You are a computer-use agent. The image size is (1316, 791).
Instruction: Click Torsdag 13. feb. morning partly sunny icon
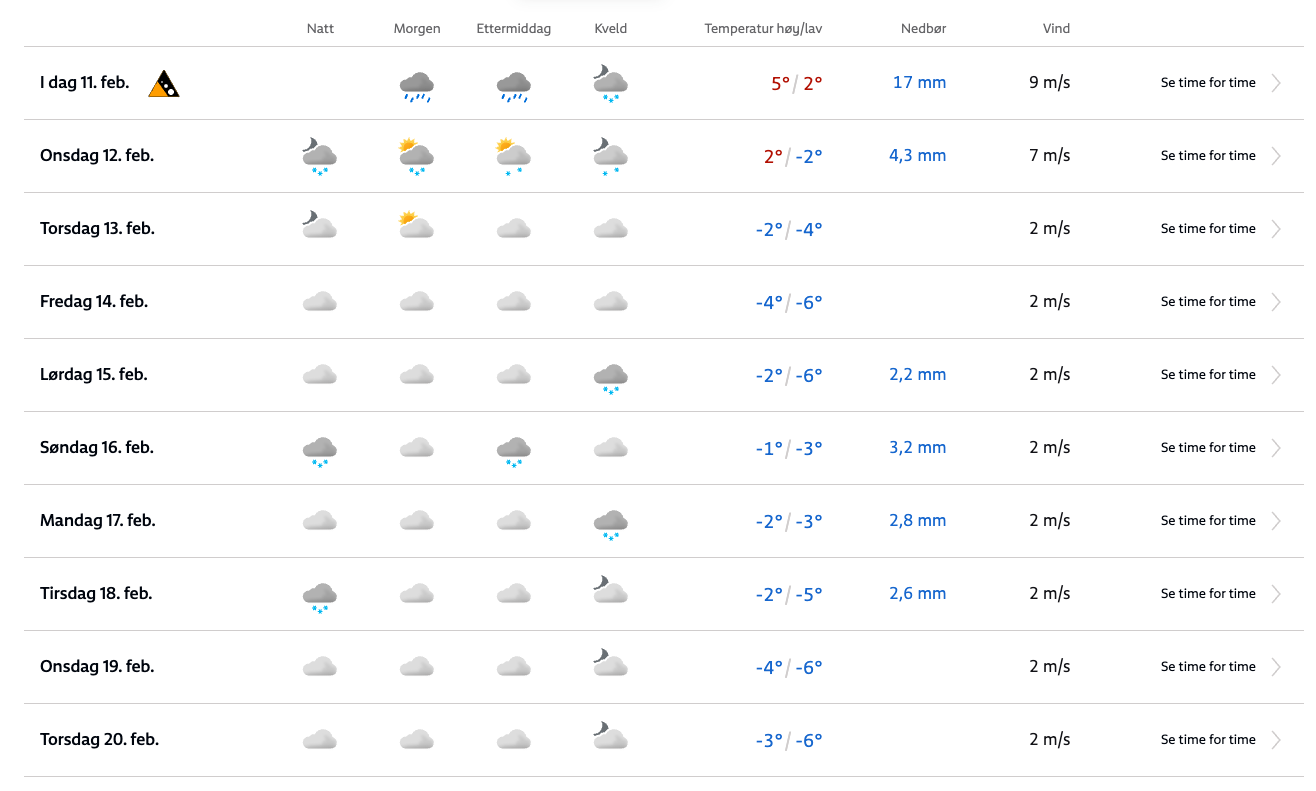point(416,226)
